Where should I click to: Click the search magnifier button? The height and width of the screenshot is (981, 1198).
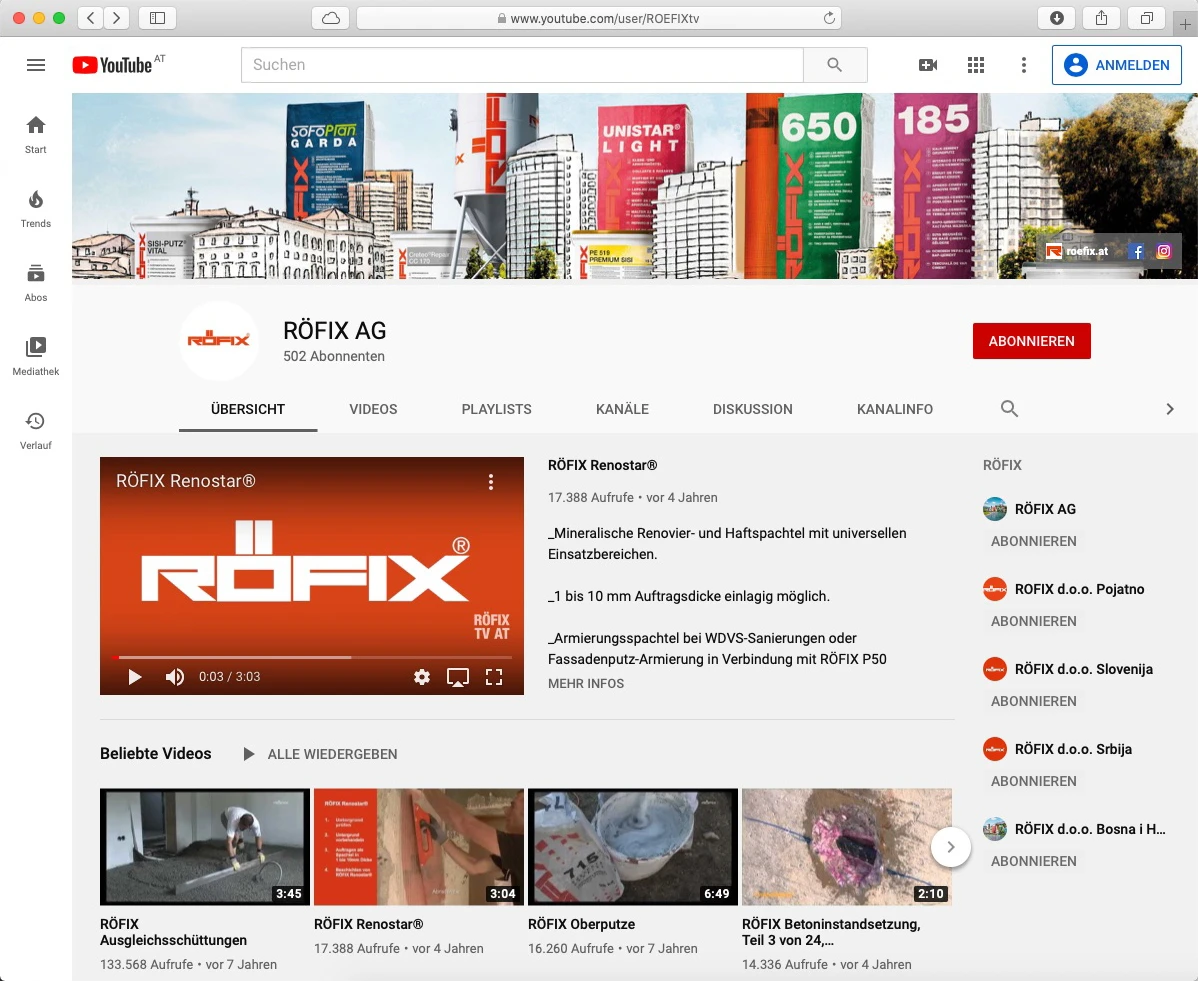835,65
